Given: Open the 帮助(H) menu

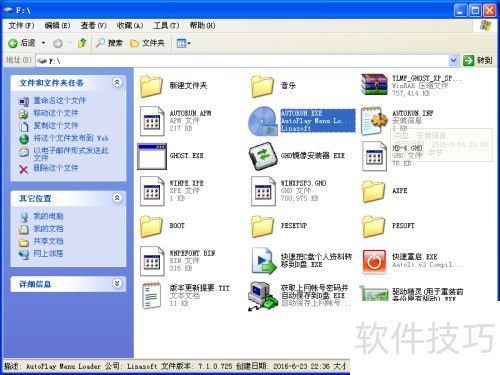Looking at the screenshot, I should click(x=202, y=25).
